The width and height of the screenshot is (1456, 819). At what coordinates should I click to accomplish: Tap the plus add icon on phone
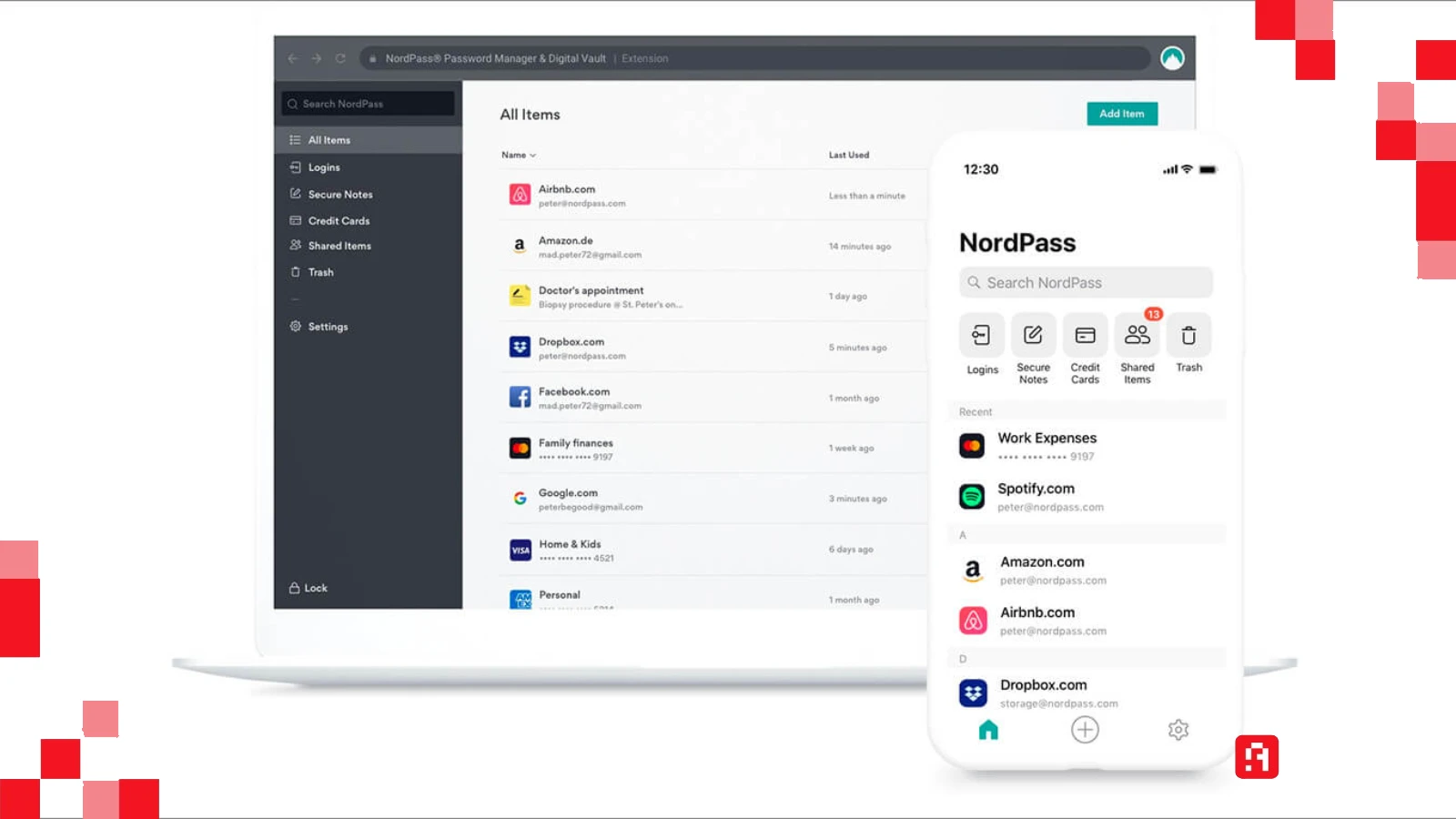click(x=1085, y=730)
